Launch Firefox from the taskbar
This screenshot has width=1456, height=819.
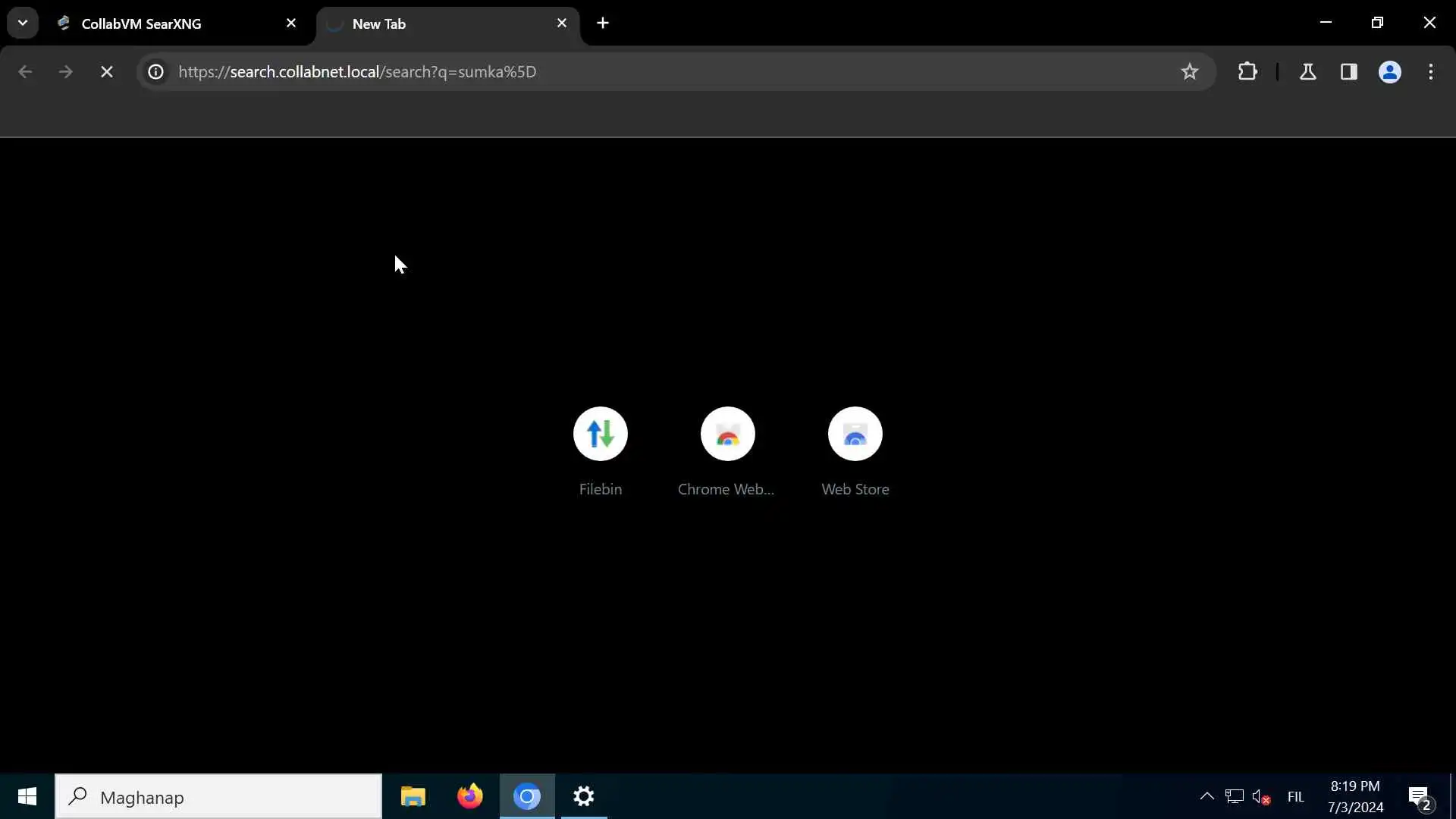pyautogui.click(x=469, y=796)
